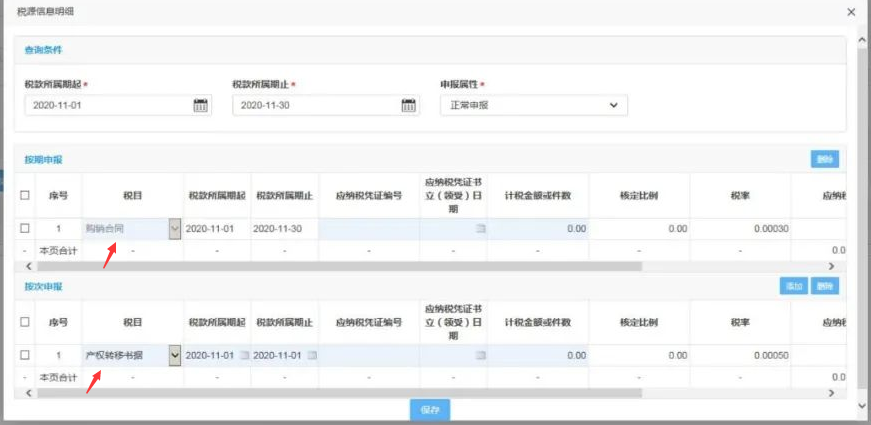Select row 1 checkbox in 按次申报 table
This screenshot has width=871, height=425.
point(25,355)
